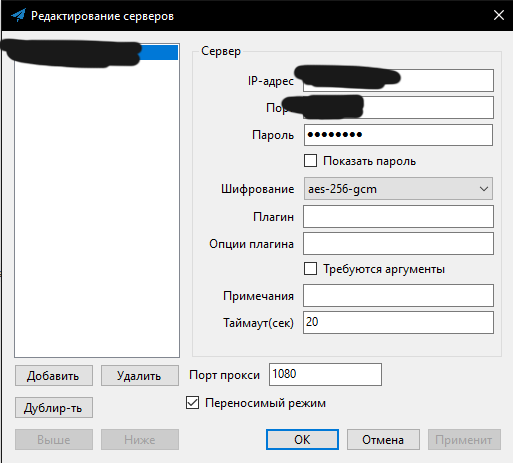Focus the IP-адрес input field
Viewport: 513px width, 463px height.
398,80
